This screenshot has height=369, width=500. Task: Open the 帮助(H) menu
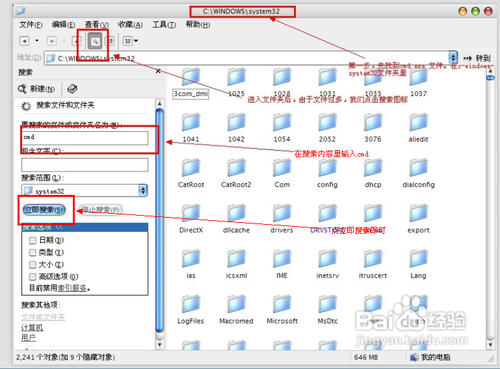coord(198,25)
